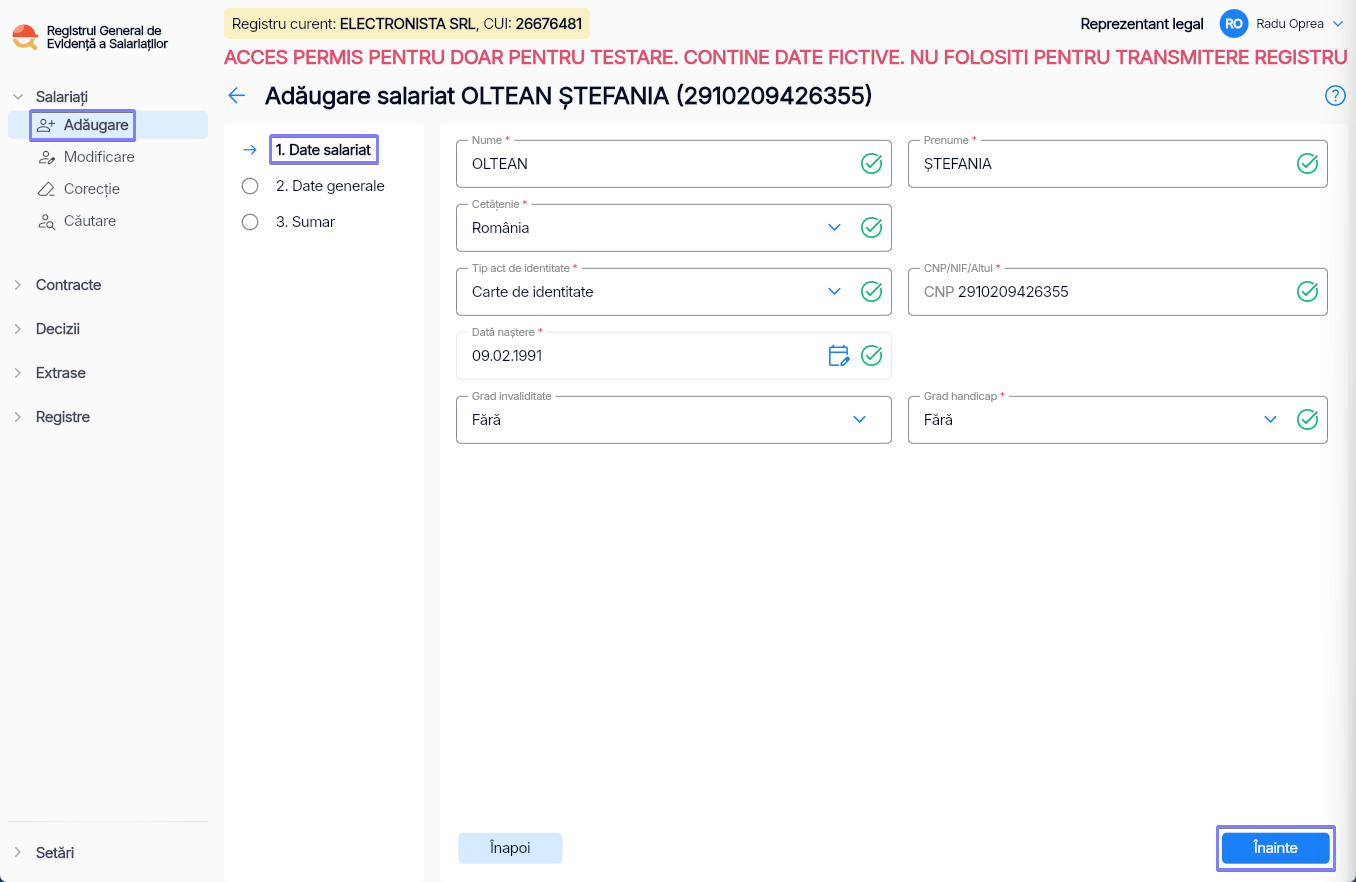Click the Reprezentant legal label

point(1142,24)
